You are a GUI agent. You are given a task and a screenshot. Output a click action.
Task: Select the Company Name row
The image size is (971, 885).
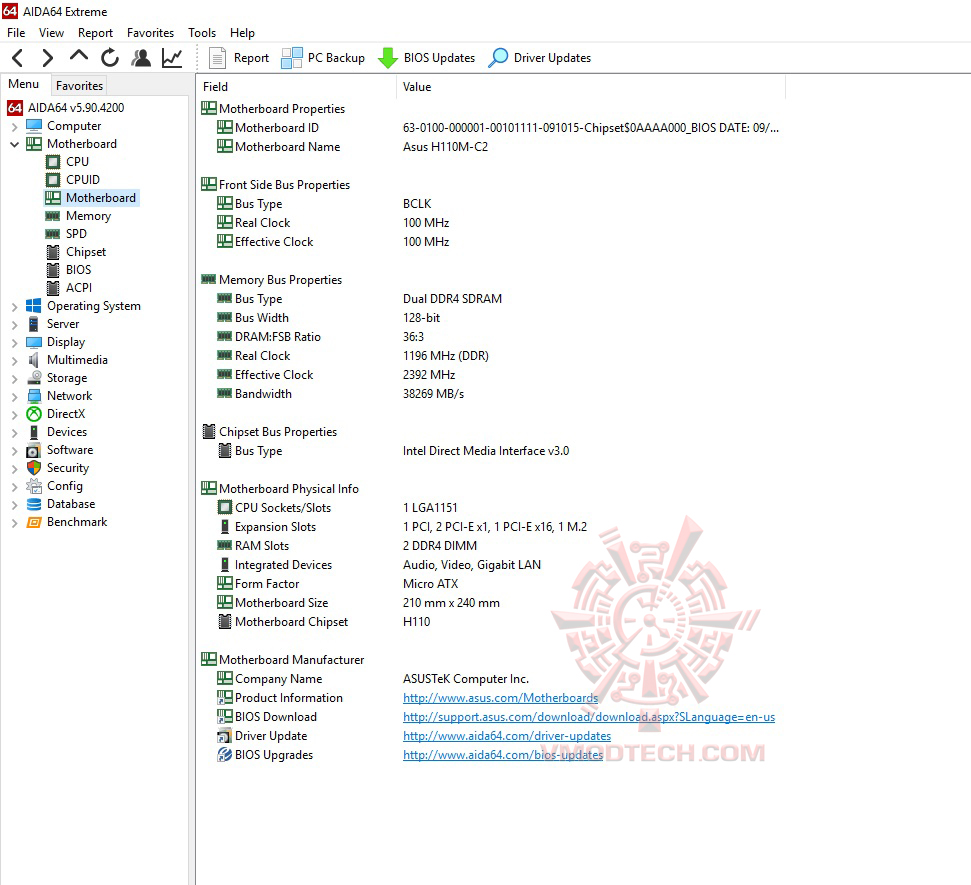(x=492, y=679)
